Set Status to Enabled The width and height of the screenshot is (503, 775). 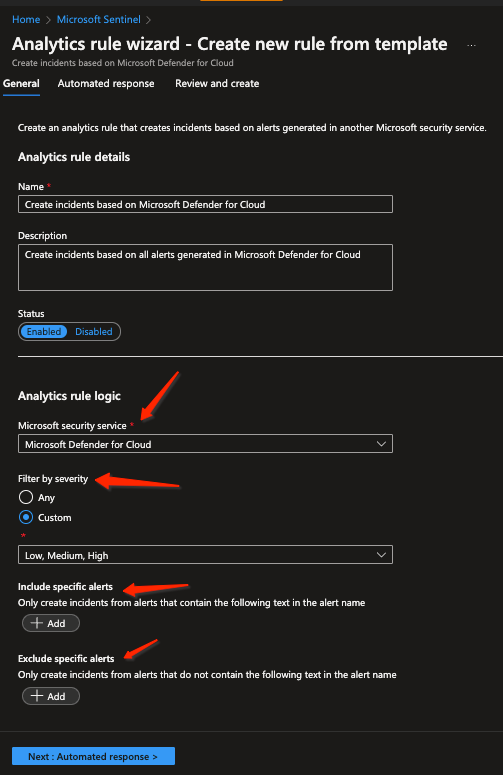[44, 332]
